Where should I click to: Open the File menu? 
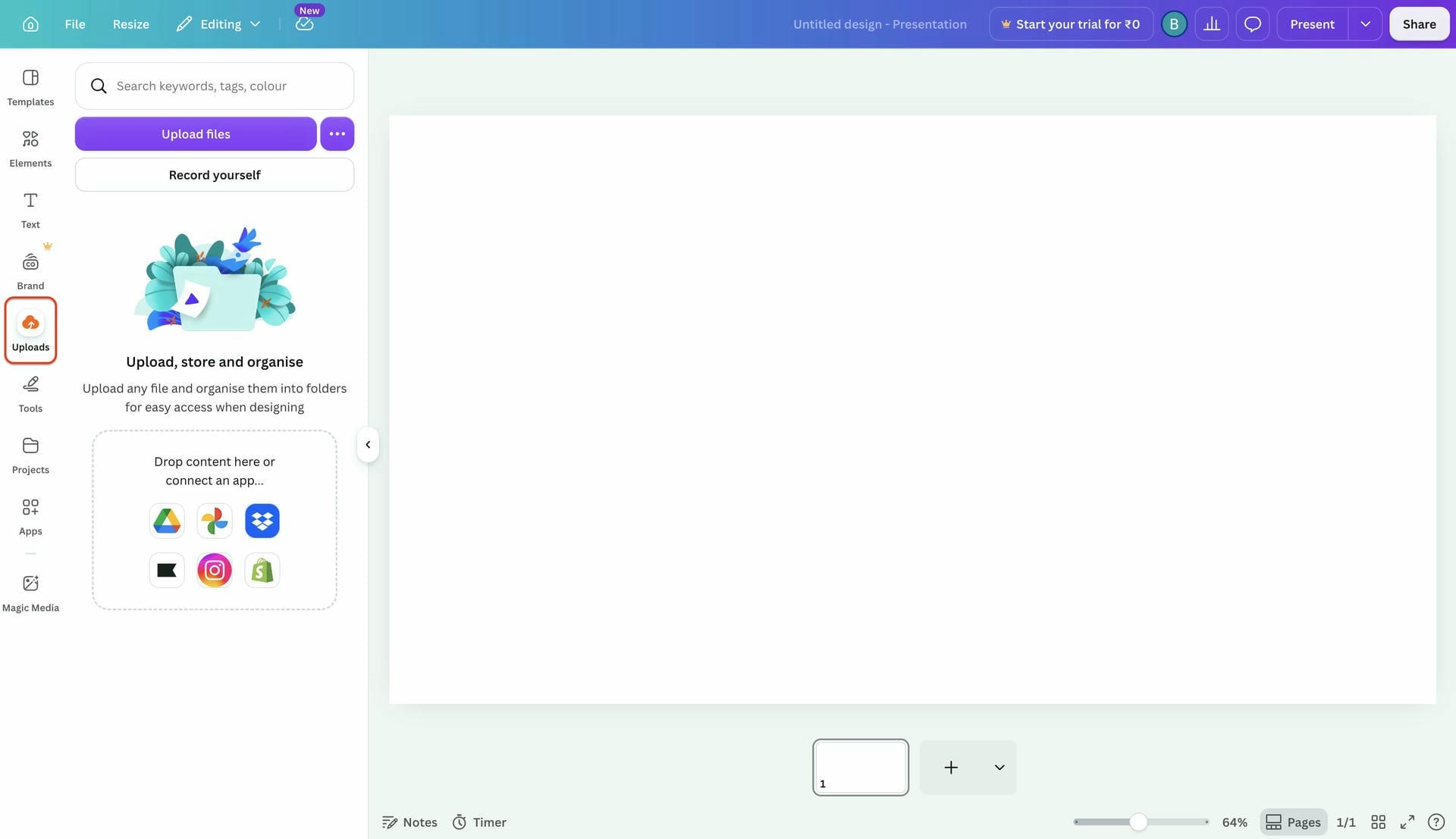click(x=75, y=24)
